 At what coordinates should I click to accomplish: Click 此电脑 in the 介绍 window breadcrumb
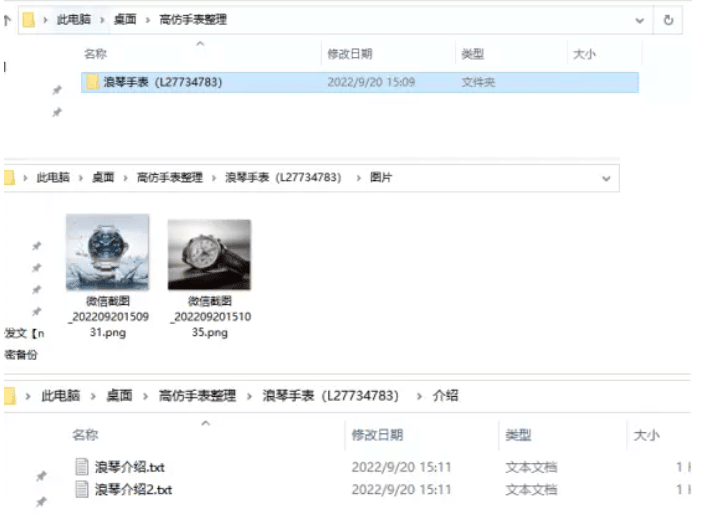coord(61,396)
